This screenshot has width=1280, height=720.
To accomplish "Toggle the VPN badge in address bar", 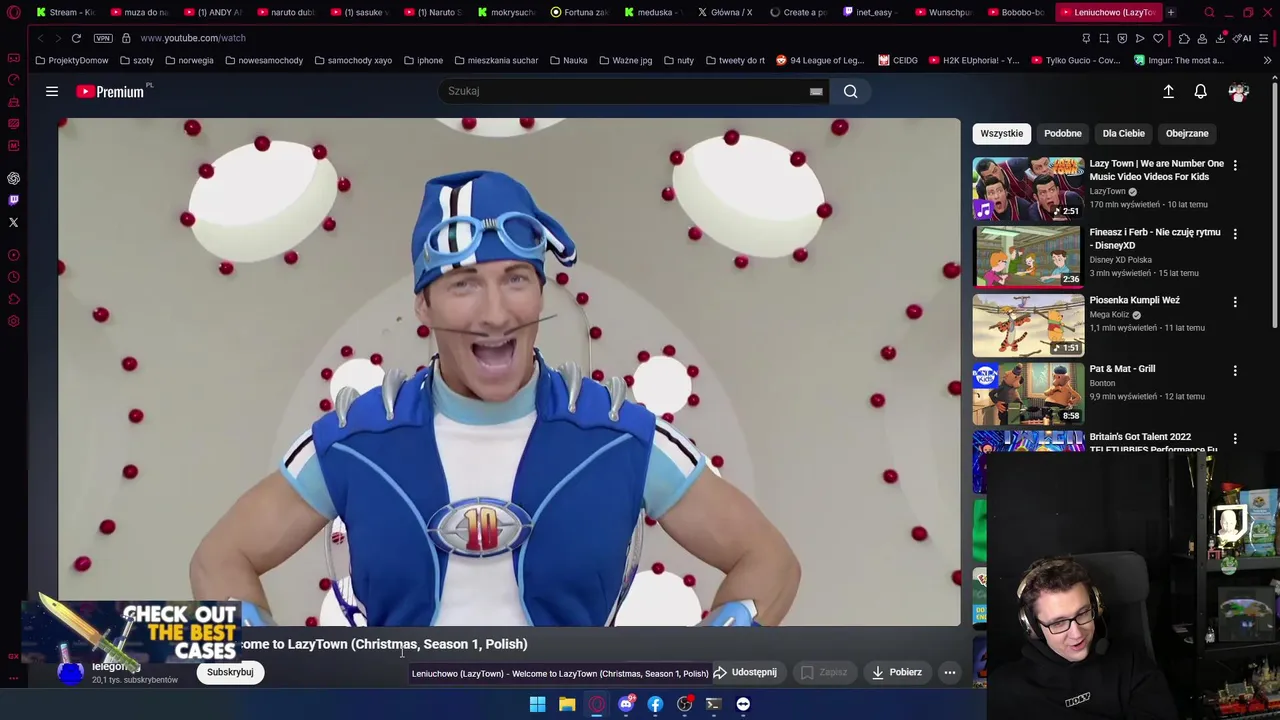I will point(103,38).
